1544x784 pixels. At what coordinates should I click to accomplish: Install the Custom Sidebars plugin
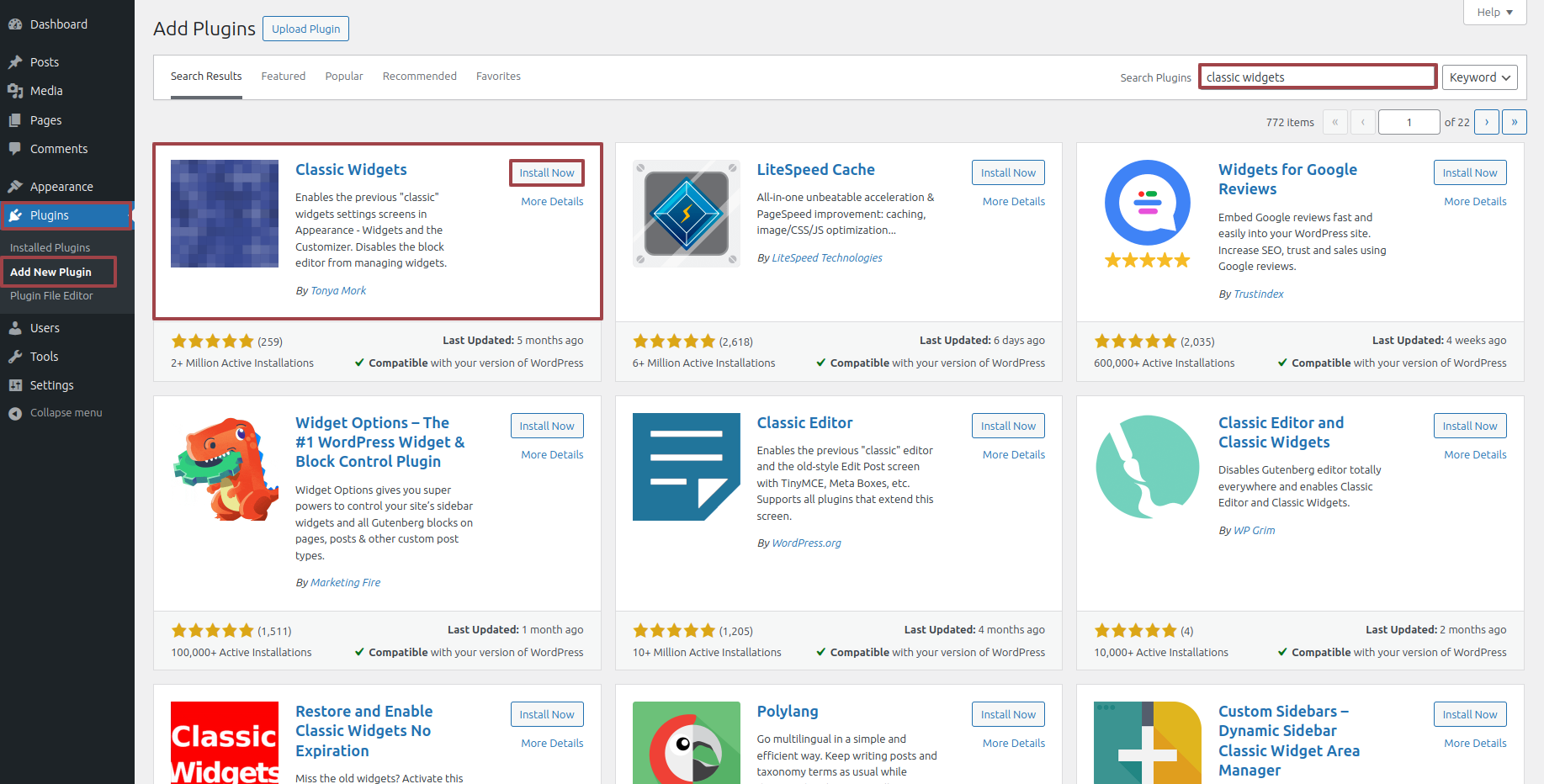(1470, 714)
